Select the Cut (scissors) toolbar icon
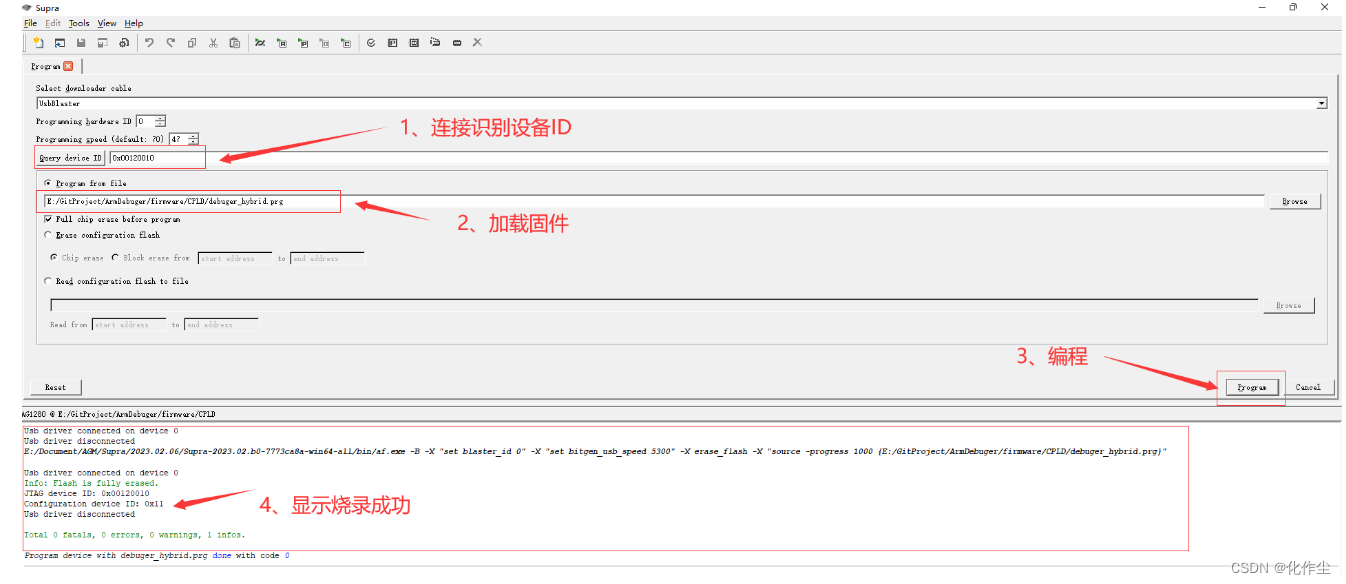 tap(213, 42)
